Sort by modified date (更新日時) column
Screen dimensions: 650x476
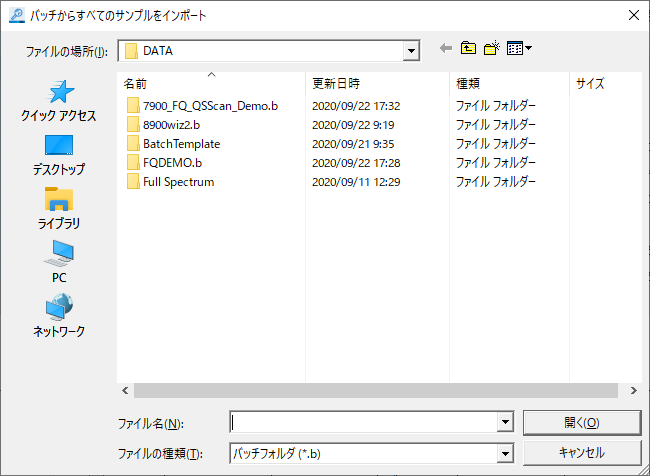click(x=377, y=83)
